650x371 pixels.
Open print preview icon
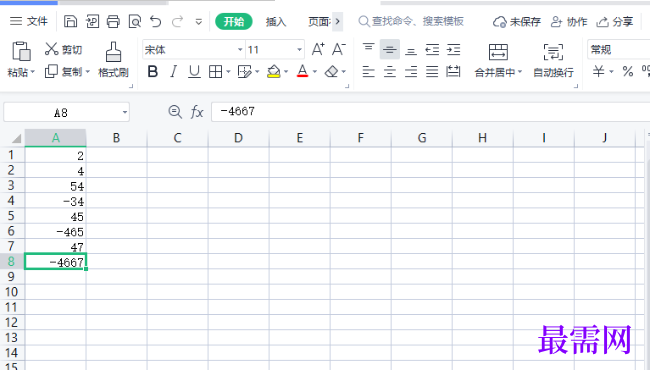click(x=135, y=21)
